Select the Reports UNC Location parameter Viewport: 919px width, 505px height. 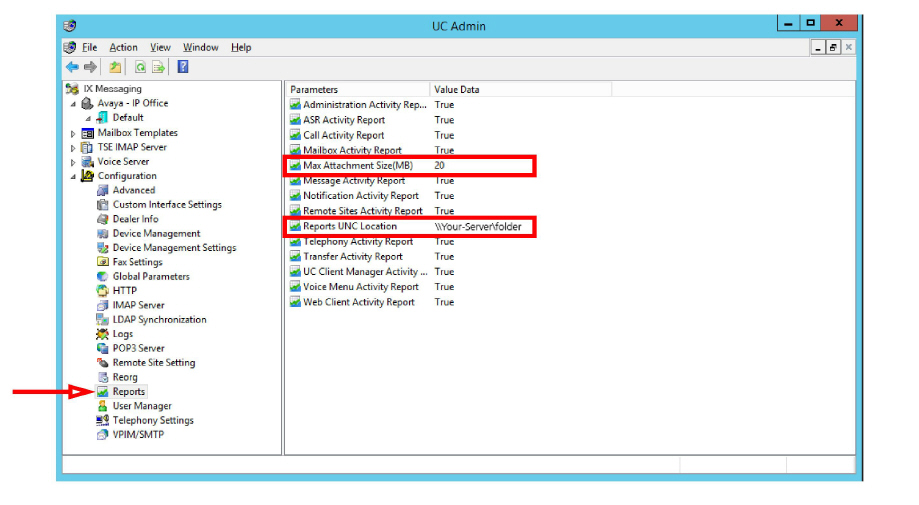coord(350,226)
